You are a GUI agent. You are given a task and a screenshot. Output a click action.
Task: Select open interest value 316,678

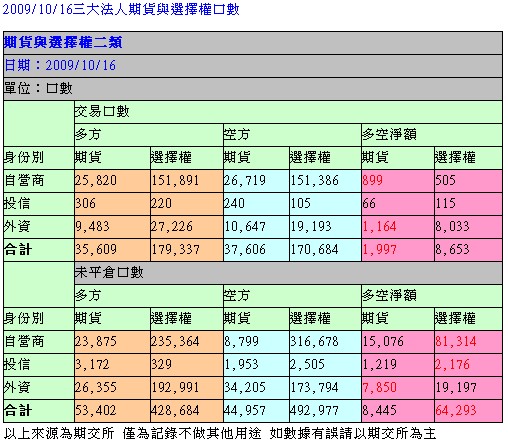point(314,341)
